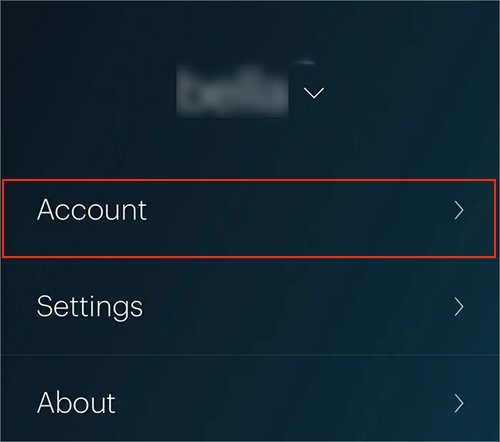
Task: Click the chevron arrow on About row
Action: coord(459,403)
